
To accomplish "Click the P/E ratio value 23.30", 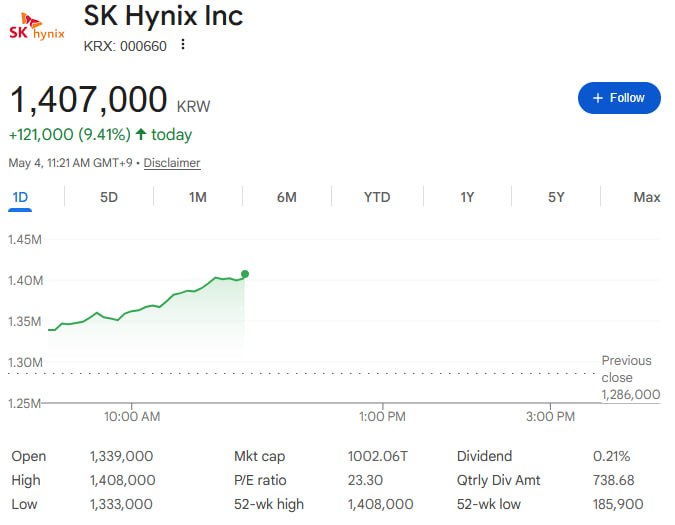I will click(365, 480).
